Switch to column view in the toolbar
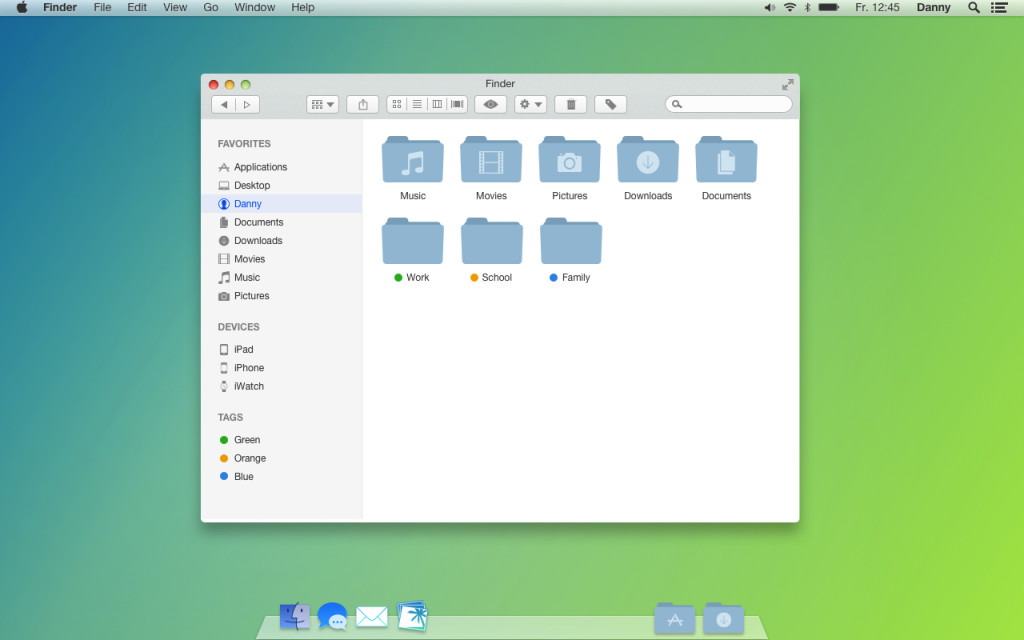This screenshot has height=640, width=1024. point(438,104)
